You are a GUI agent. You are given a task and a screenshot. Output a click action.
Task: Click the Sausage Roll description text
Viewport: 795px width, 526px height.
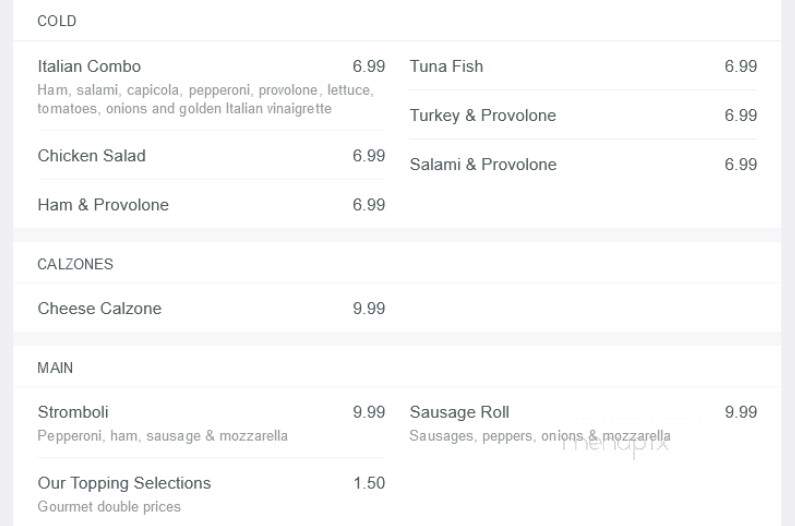(x=540, y=436)
